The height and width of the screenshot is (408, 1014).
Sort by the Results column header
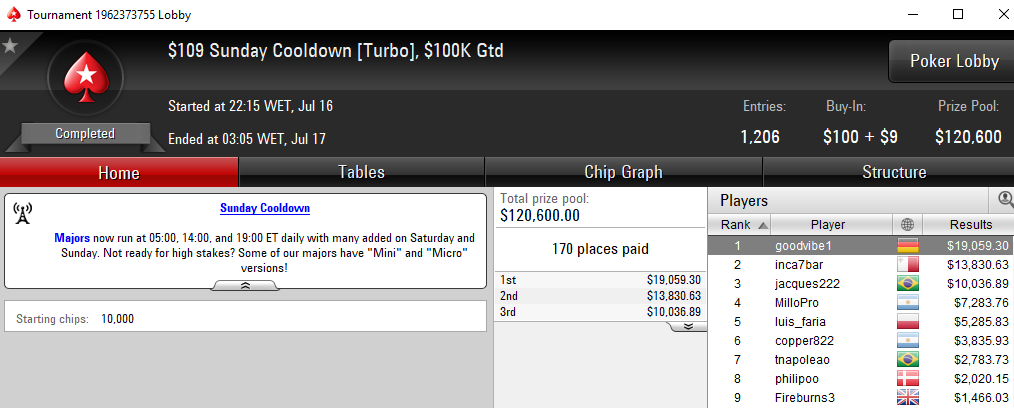click(970, 225)
